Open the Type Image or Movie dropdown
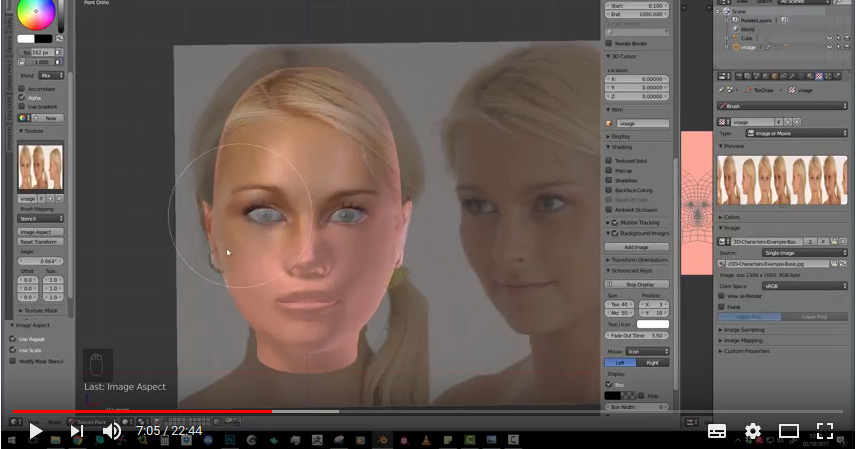Viewport: 856px width, 449px height. pyautogui.click(x=796, y=133)
